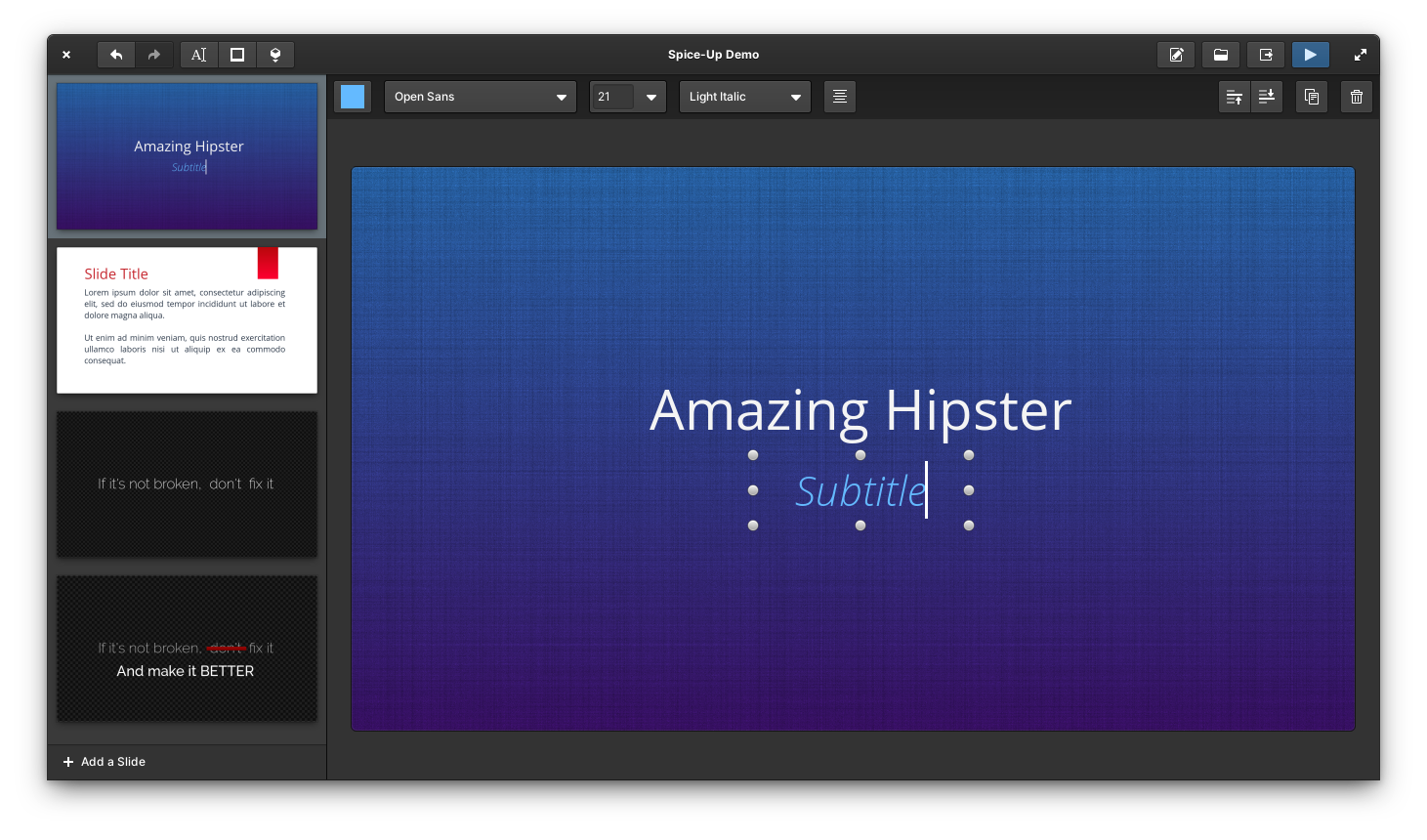Select the 'And make it BETTER' slide thumbnail
1427x840 pixels.
click(187, 649)
